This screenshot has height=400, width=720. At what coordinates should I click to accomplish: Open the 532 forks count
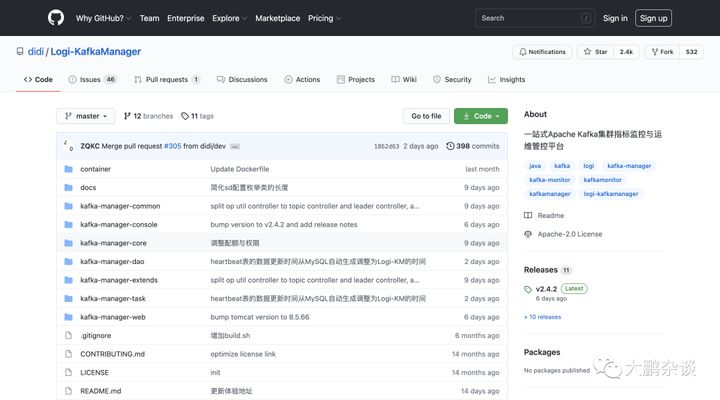[692, 52]
